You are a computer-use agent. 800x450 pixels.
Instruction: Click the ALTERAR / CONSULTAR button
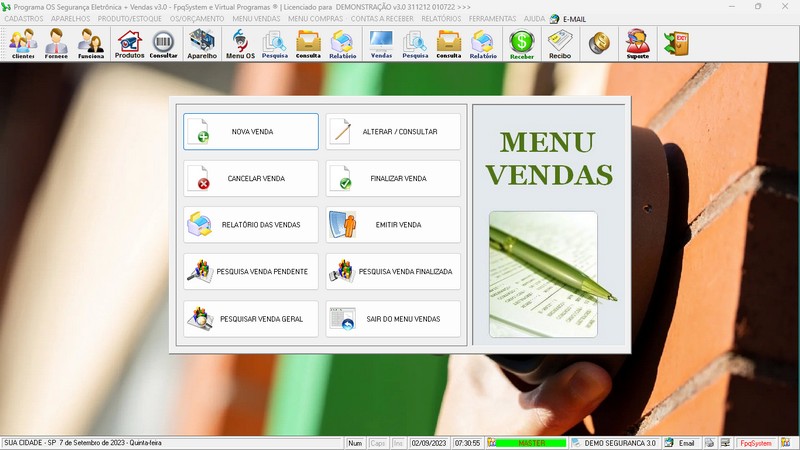coord(393,132)
